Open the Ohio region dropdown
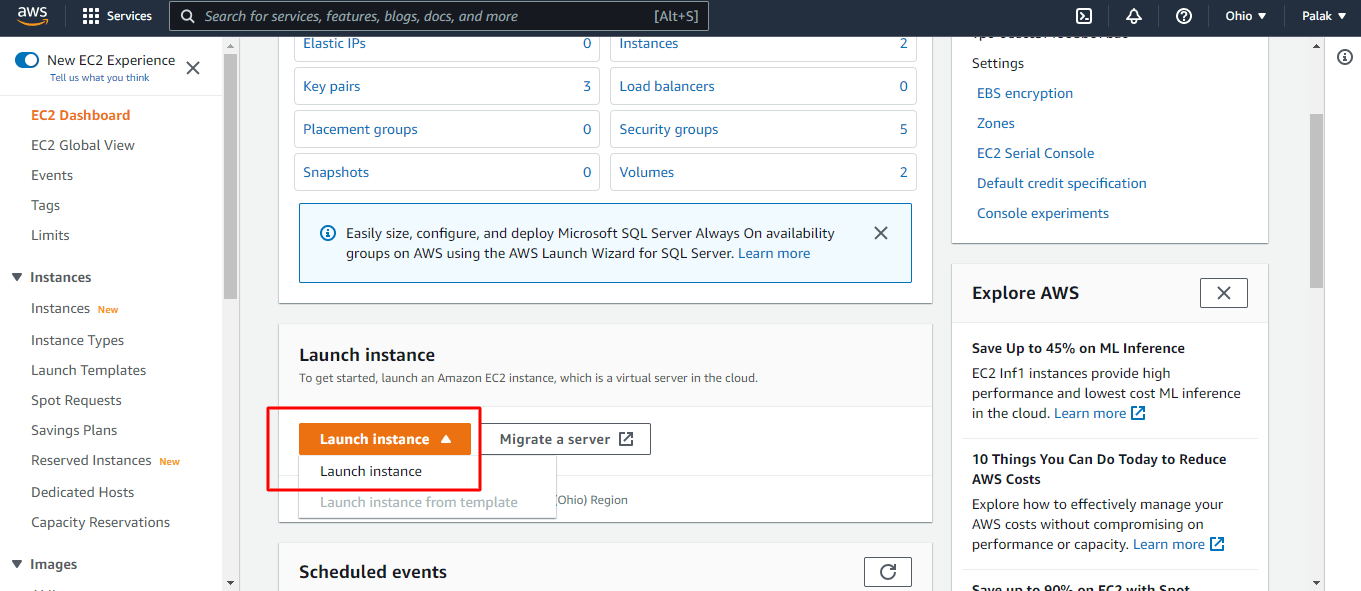The height and width of the screenshot is (591, 1361). click(x=1246, y=16)
